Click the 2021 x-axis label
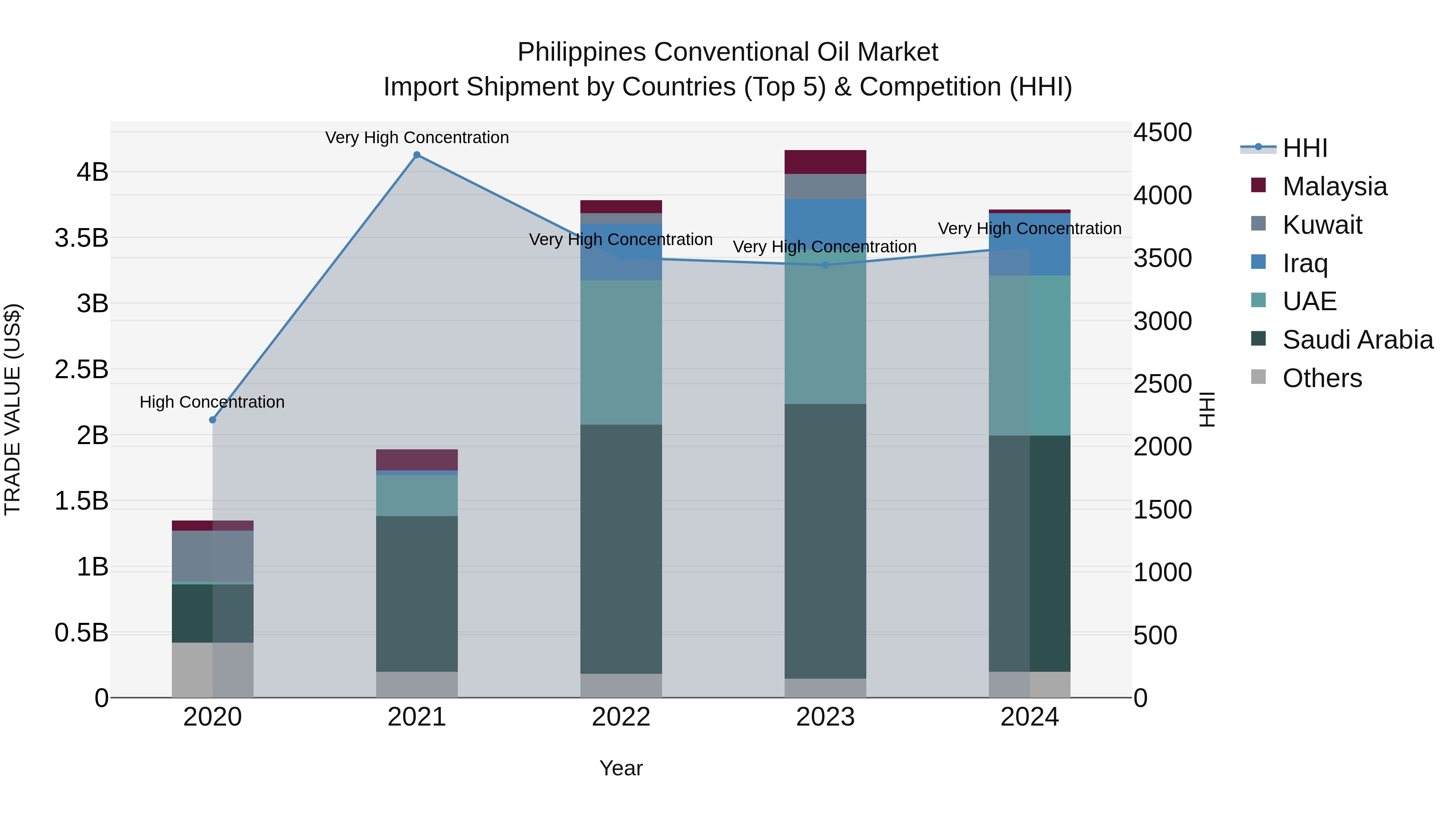 (417, 717)
